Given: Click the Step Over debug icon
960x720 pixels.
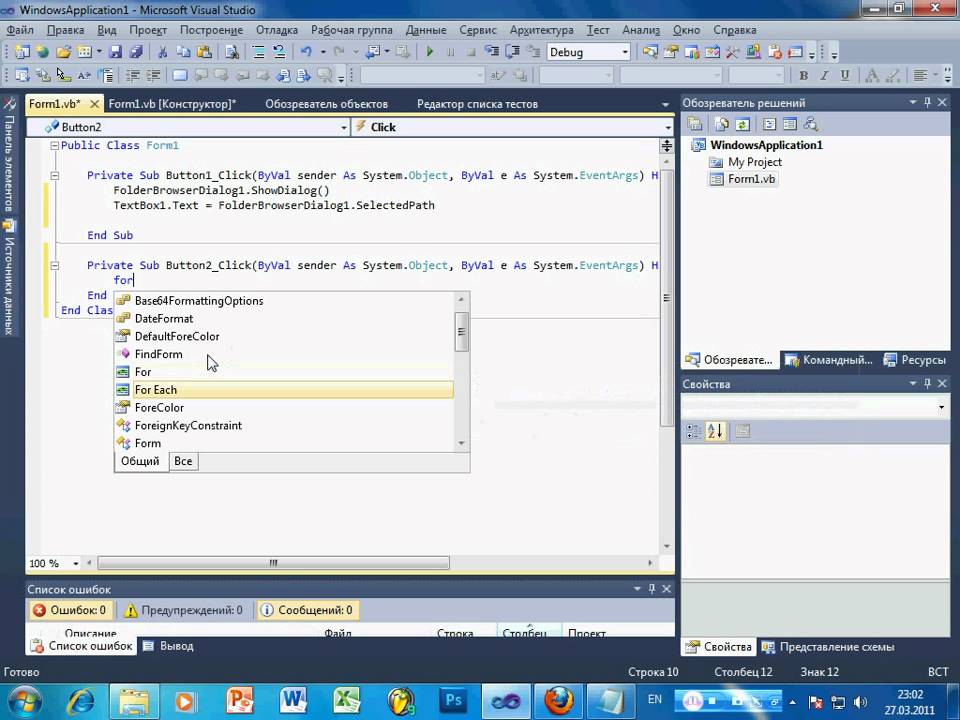Looking at the screenshot, I should (x=512, y=52).
